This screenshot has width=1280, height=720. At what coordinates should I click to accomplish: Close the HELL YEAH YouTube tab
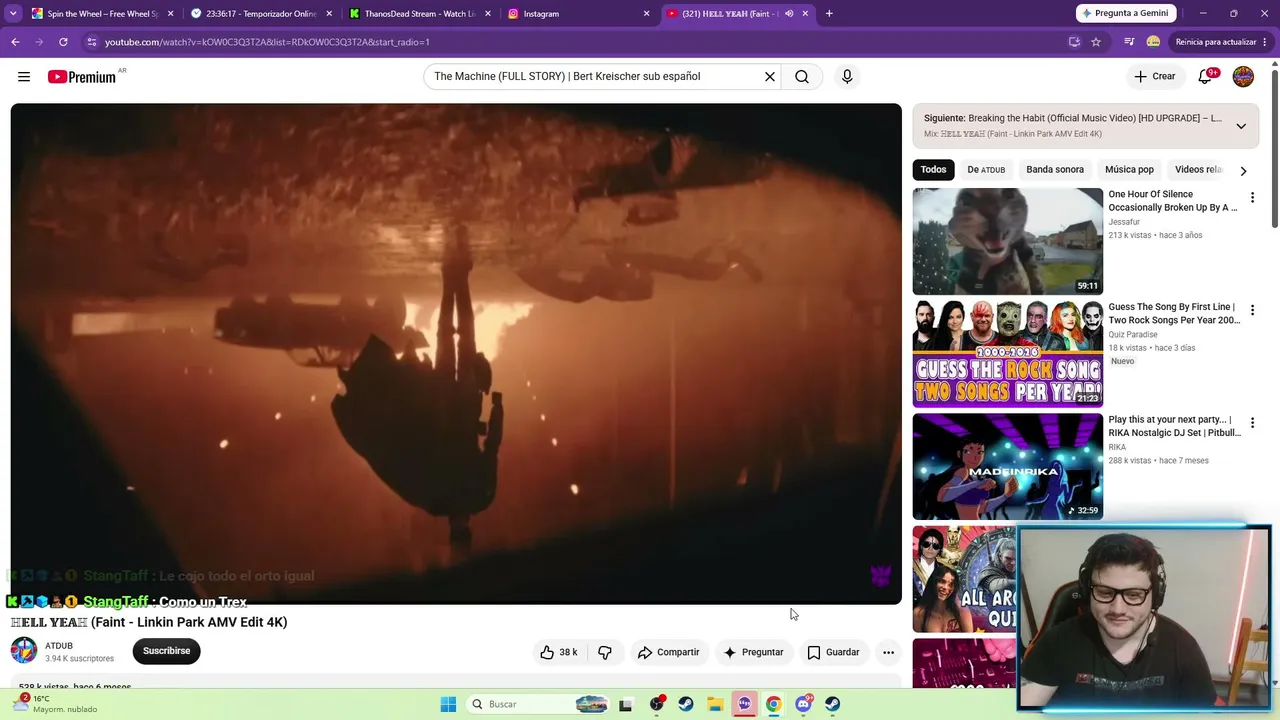coord(805,14)
